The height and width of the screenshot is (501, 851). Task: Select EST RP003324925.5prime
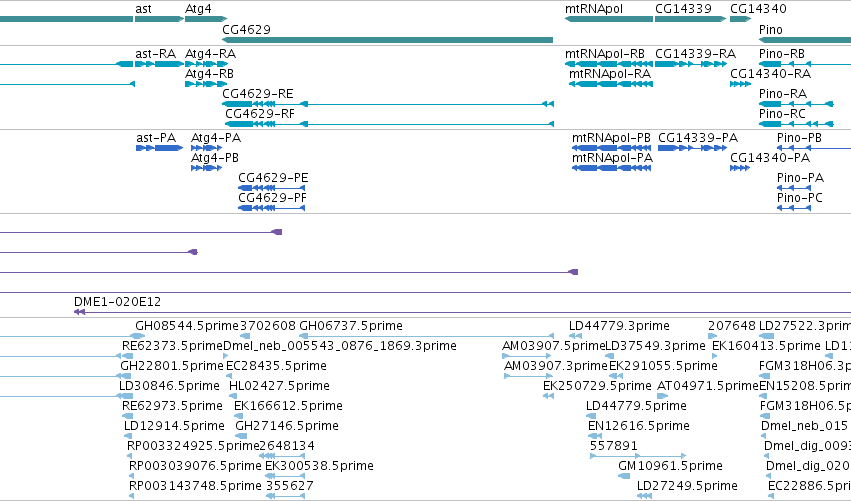point(193,446)
